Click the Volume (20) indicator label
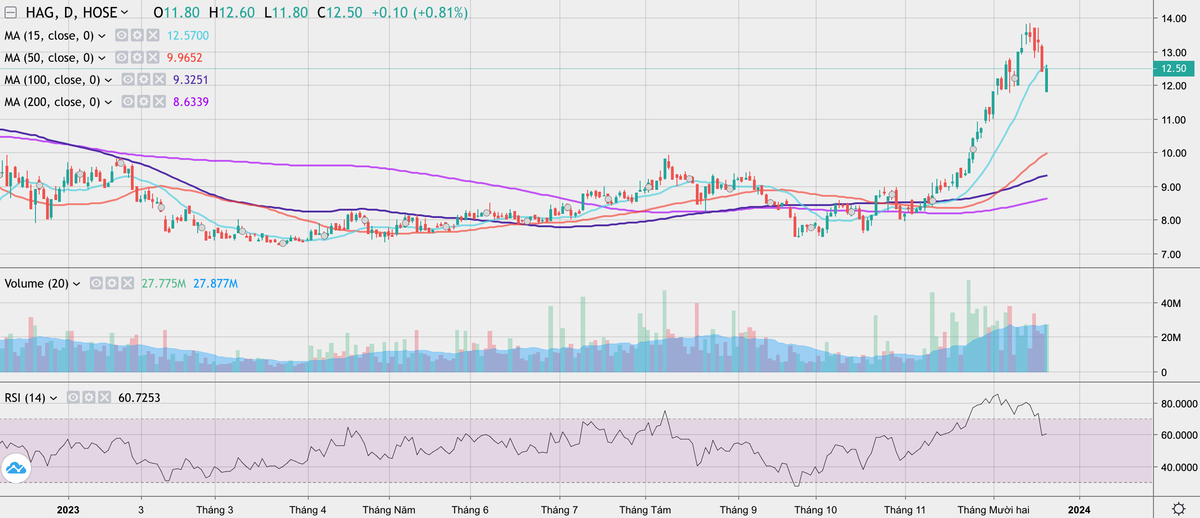The height and width of the screenshot is (518, 1200). pyautogui.click(x=36, y=284)
